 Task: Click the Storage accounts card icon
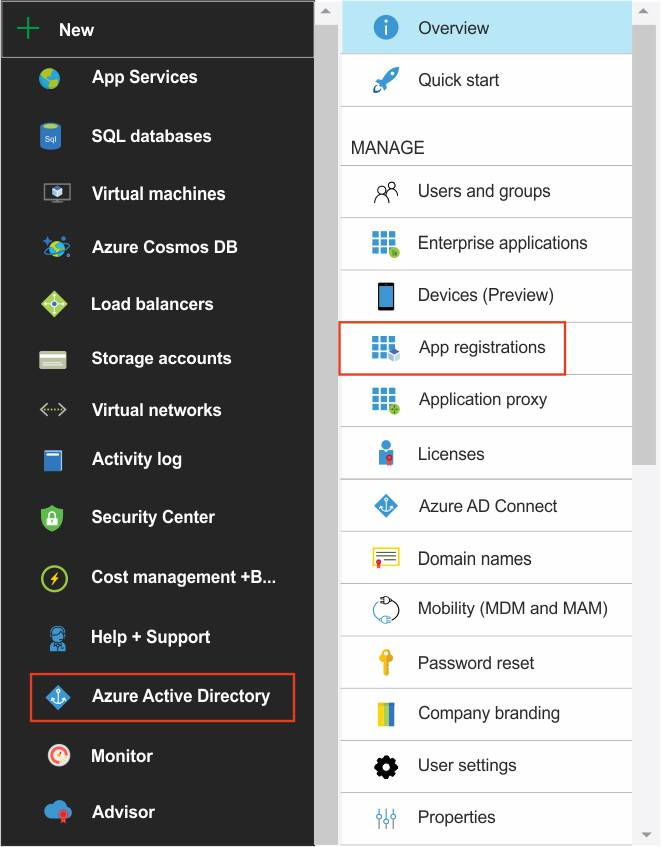point(53,359)
